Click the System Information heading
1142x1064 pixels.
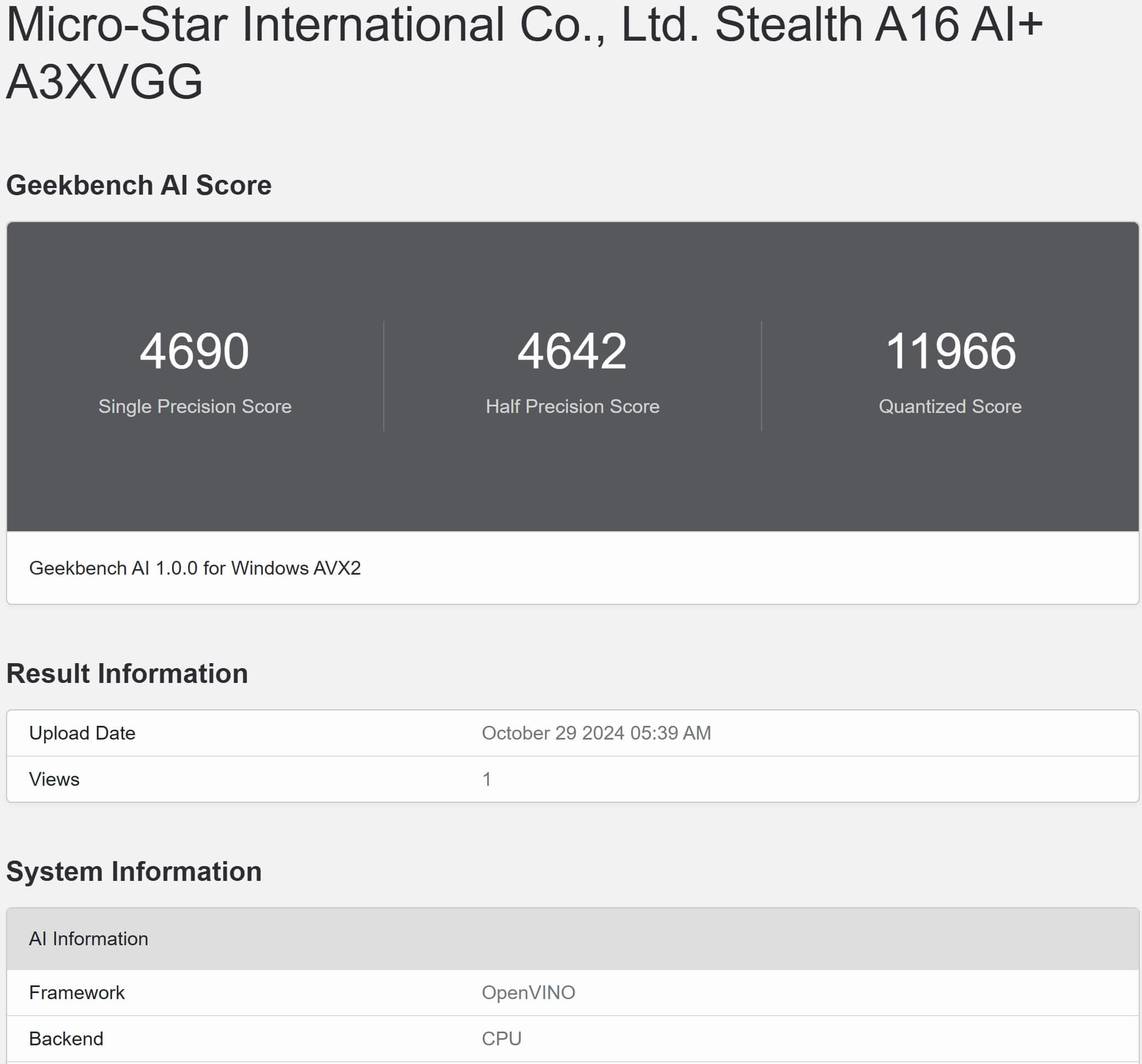pos(134,871)
